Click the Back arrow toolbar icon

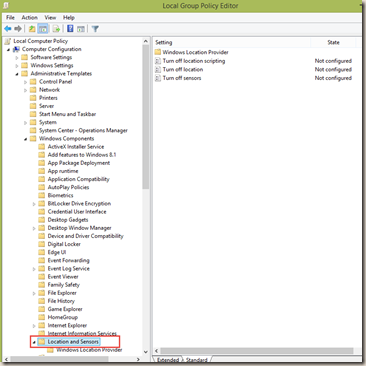pyautogui.click(x=8, y=29)
